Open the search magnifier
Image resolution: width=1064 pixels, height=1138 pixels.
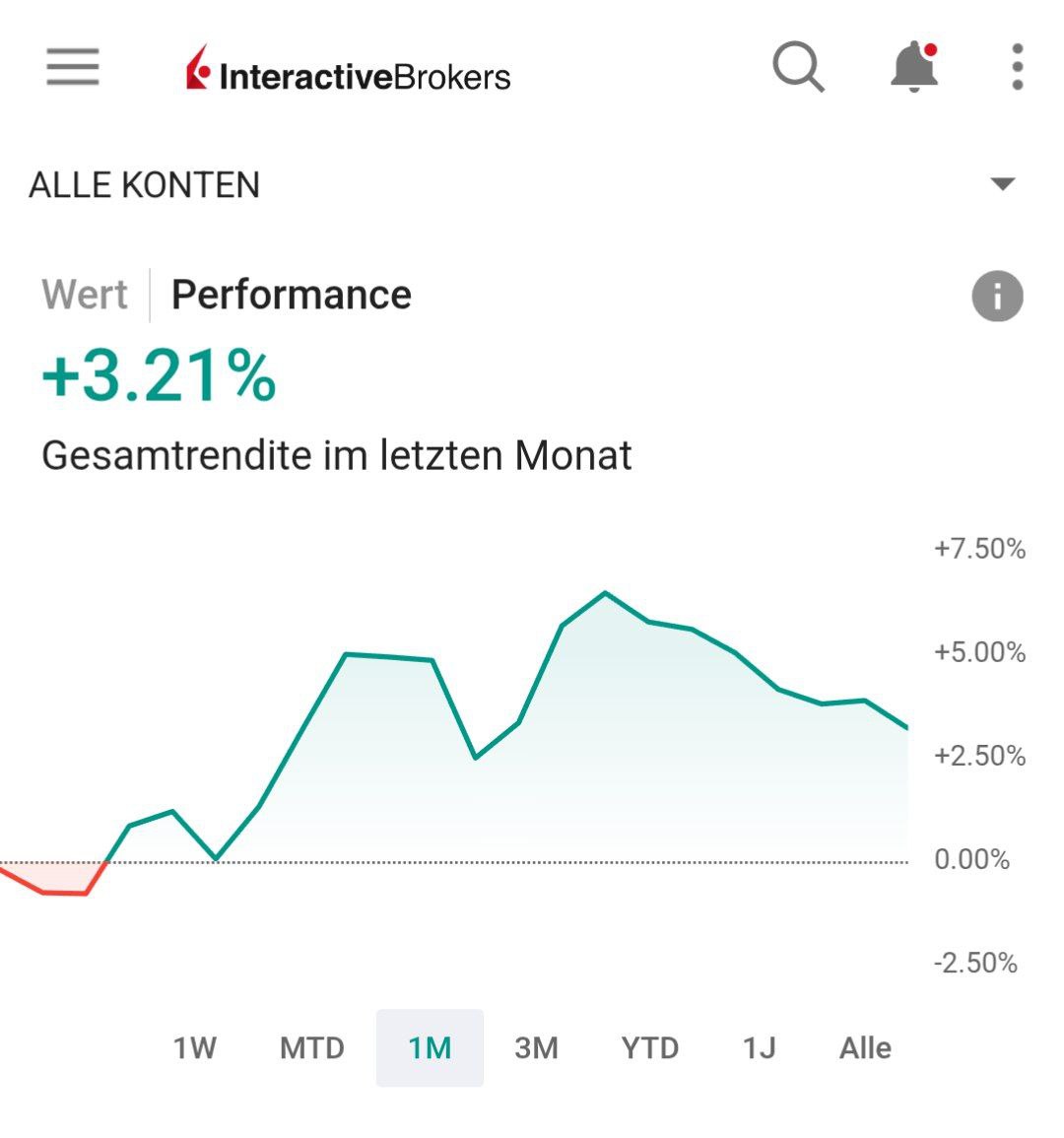798,68
